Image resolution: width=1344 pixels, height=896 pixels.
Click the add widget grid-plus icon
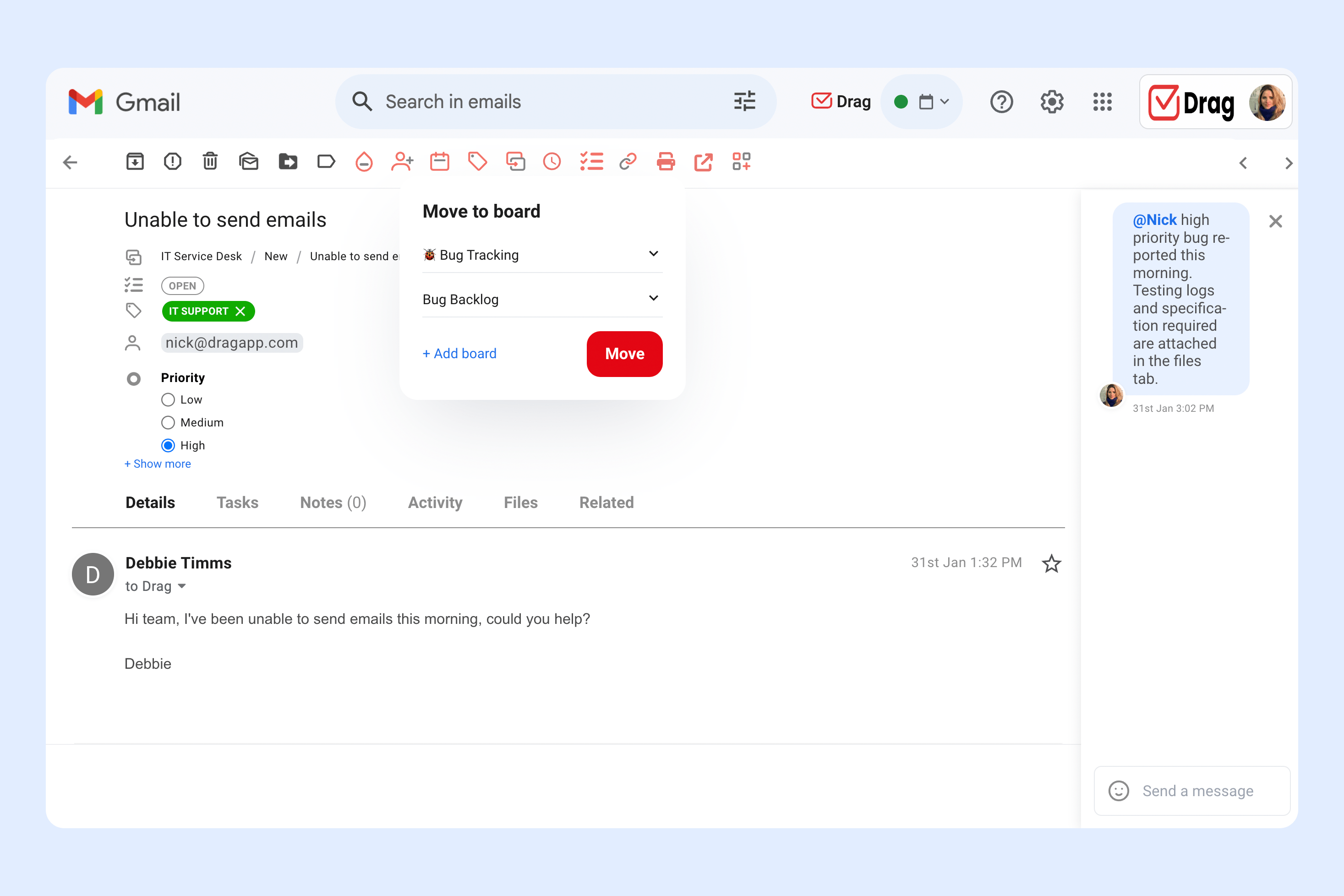[742, 162]
